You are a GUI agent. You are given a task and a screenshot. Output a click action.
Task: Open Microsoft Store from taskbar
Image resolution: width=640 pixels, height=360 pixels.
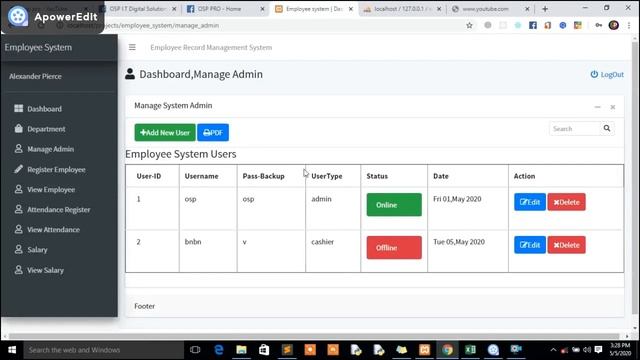click(264, 350)
